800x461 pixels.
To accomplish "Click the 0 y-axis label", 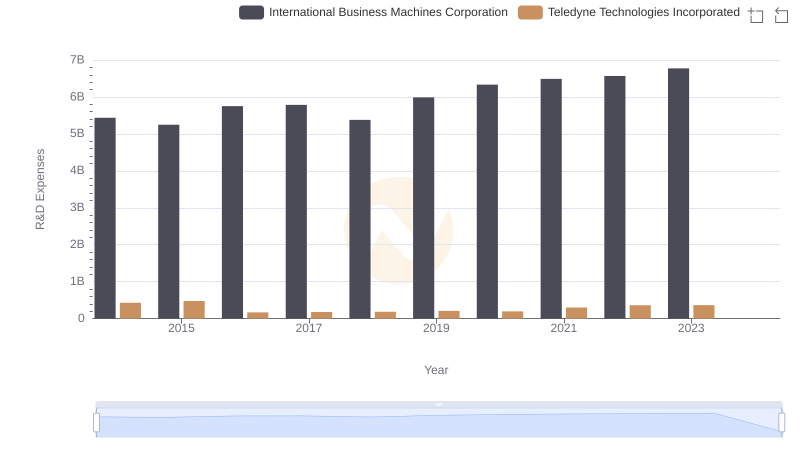I will [x=81, y=318].
